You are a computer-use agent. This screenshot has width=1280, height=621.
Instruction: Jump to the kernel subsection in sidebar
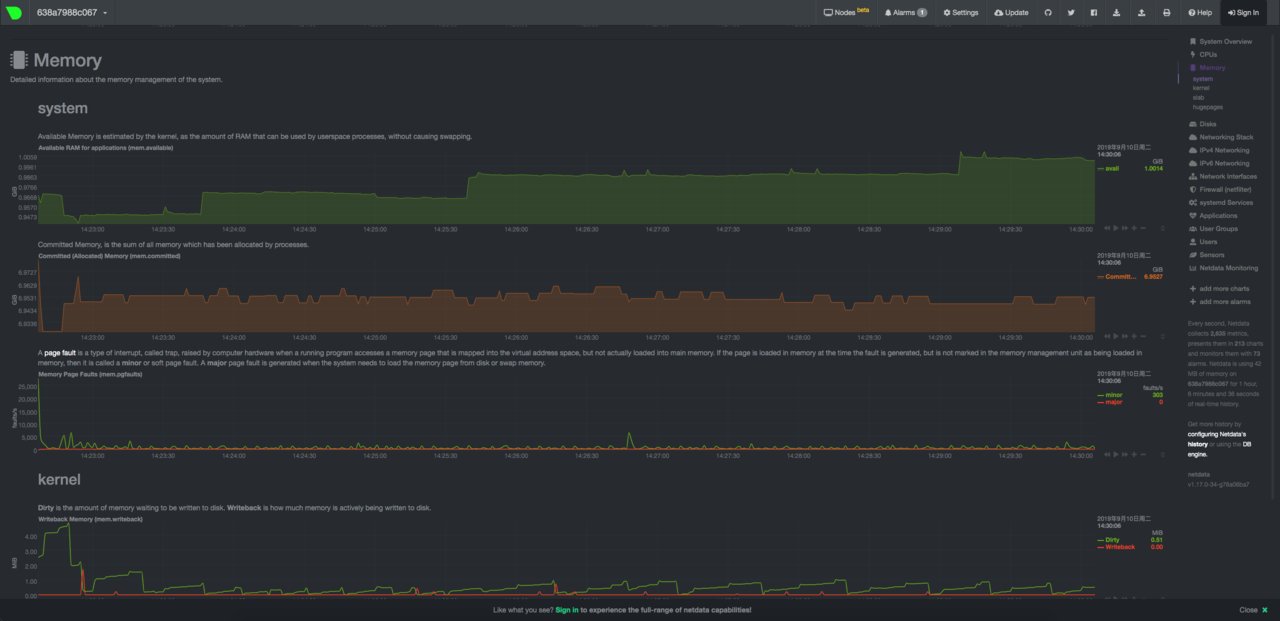[x=1201, y=88]
